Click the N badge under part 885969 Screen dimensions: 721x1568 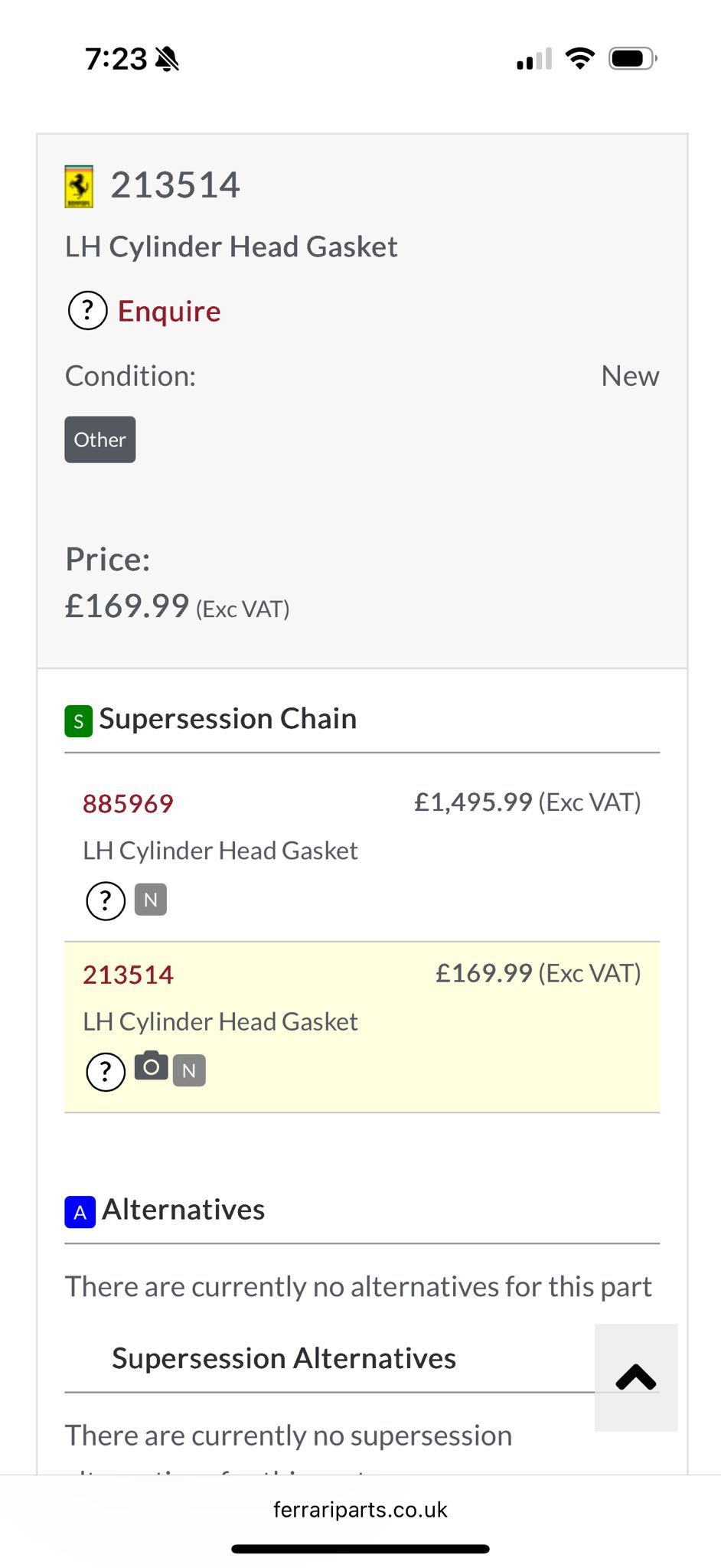coord(151,900)
